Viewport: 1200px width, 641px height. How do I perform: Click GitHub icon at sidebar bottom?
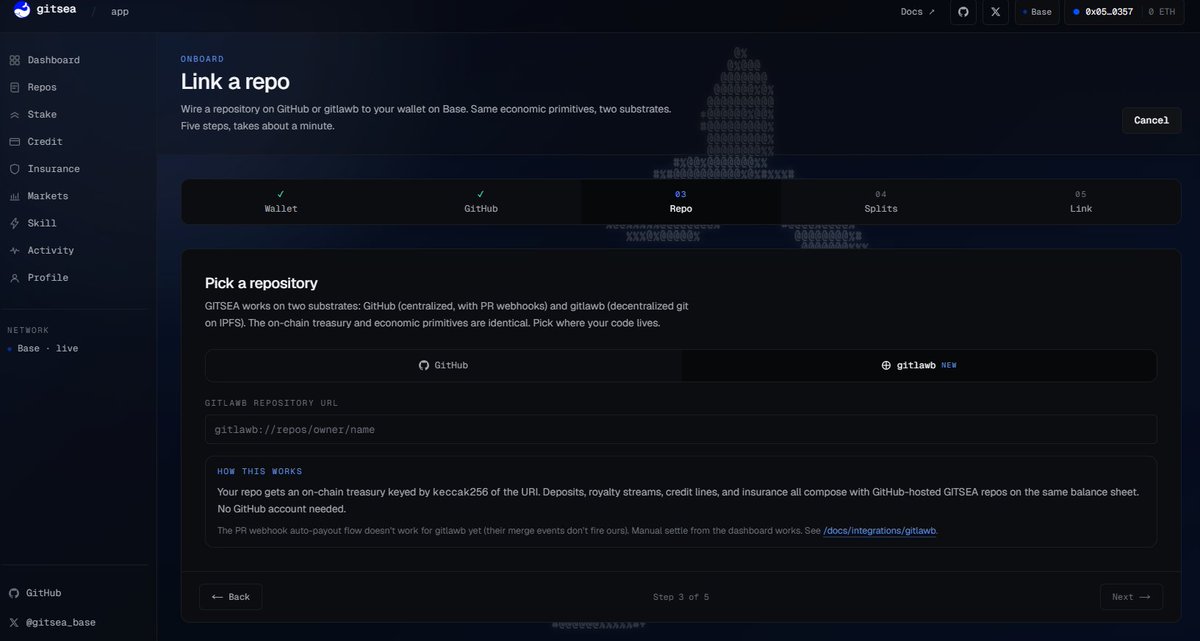(x=14, y=593)
